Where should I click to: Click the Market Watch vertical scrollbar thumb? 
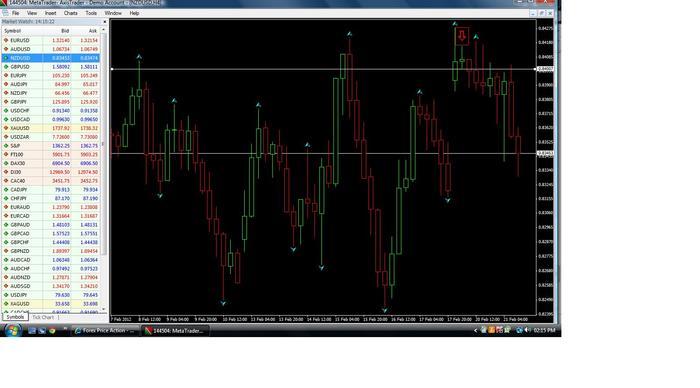point(104,143)
